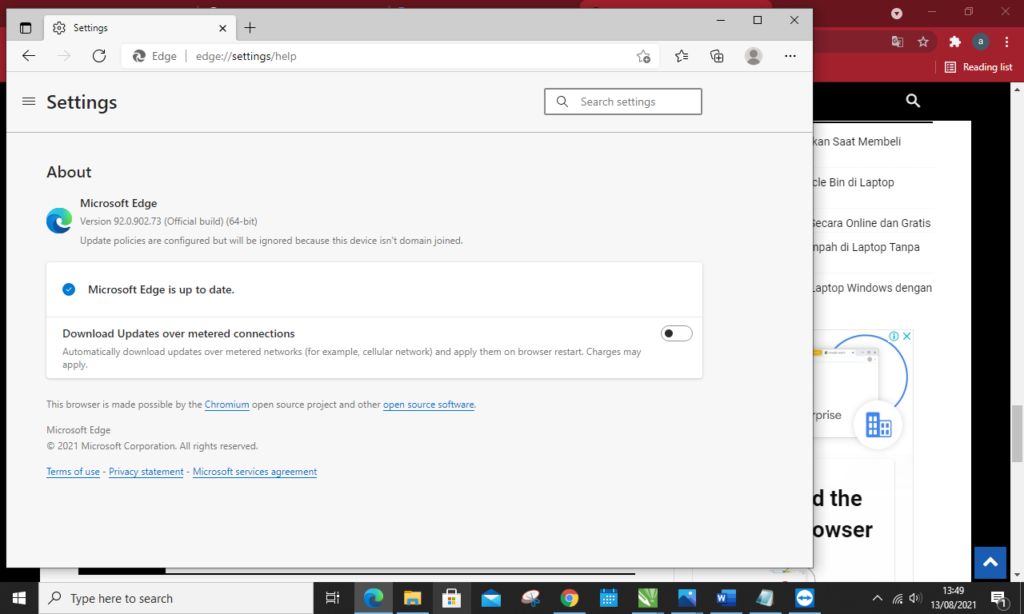The image size is (1024, 614).
Task: Click the profile avatar icon
Action: pyautogui.click(x=753, y=57)
